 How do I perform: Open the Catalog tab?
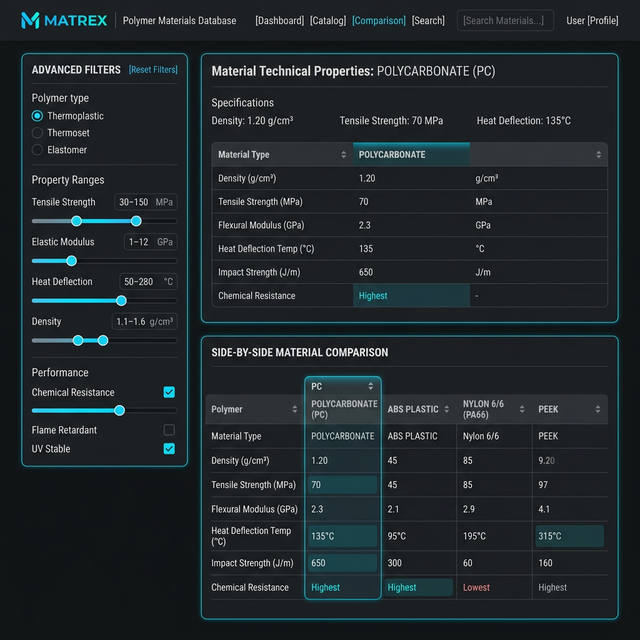click(328, 20)
